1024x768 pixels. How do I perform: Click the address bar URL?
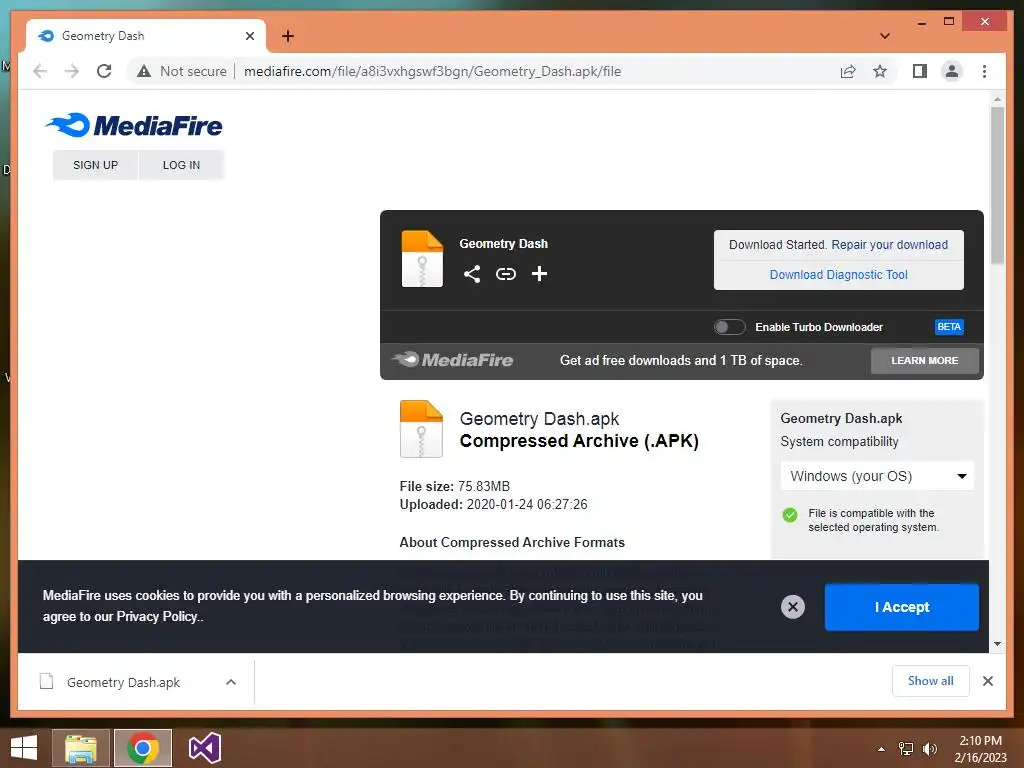pyautogui.click(x=432, y=71)
